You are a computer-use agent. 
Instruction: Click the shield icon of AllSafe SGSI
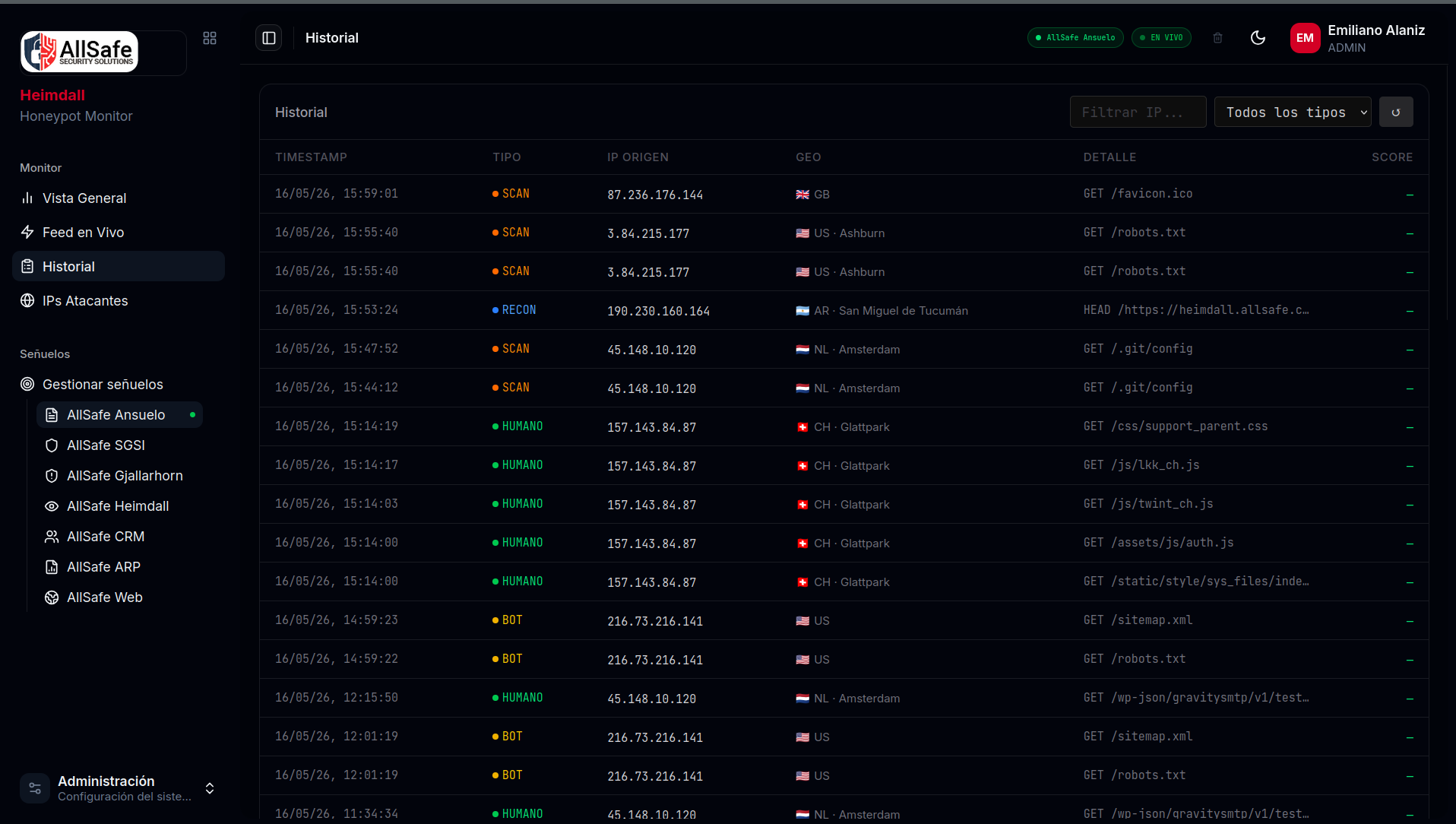52,445
